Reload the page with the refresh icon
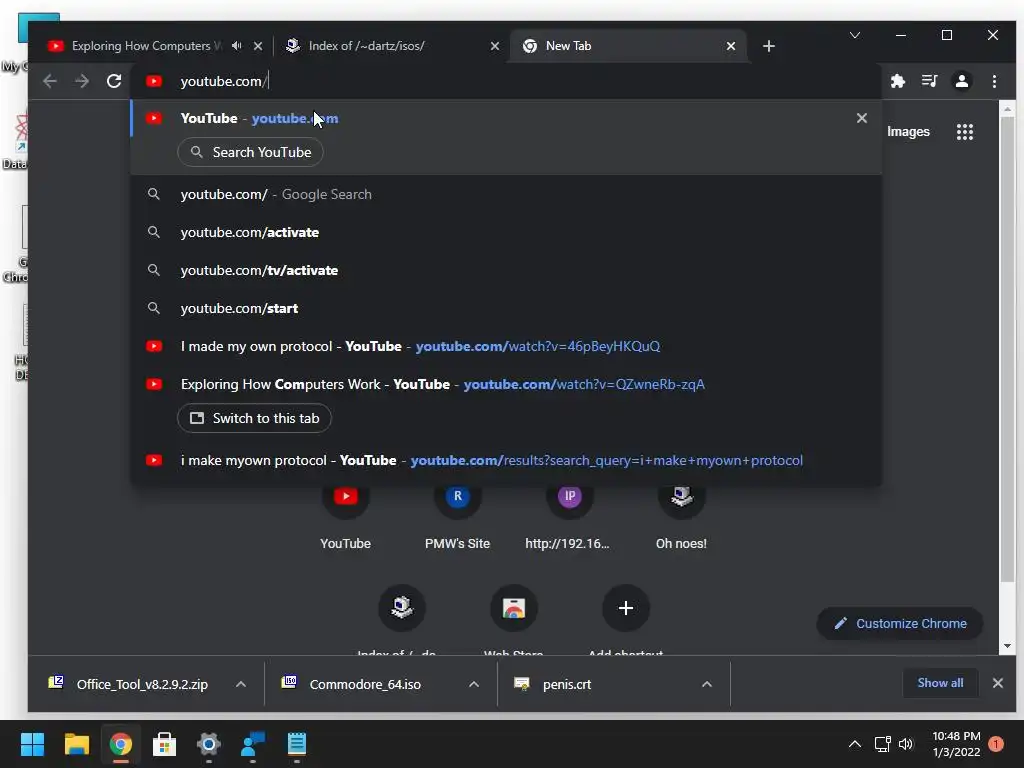 tap(114, 81)
